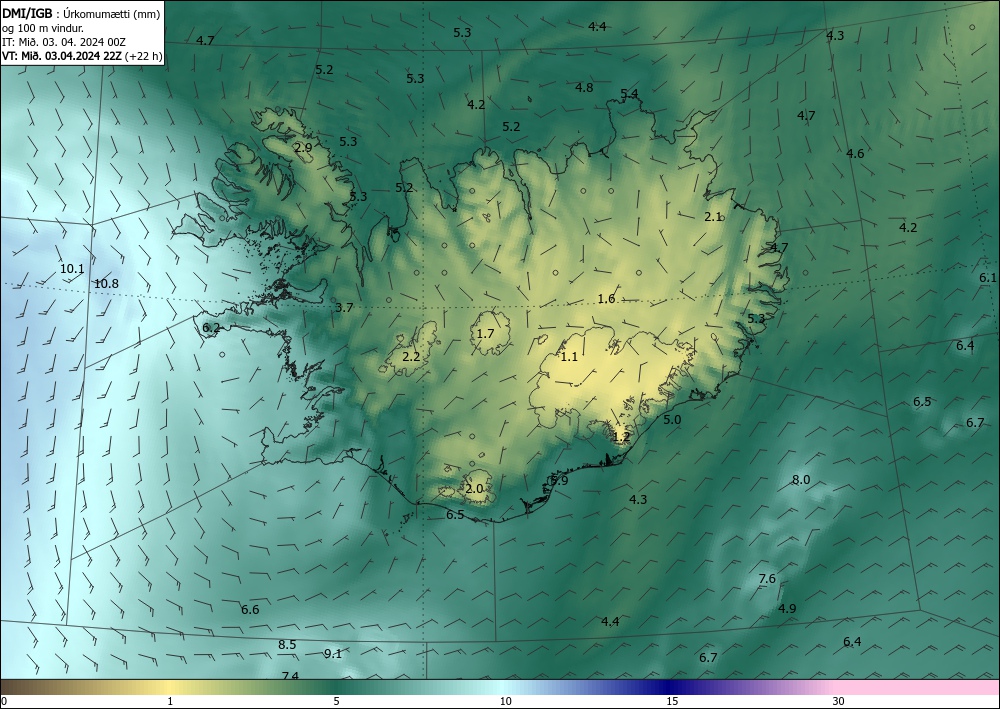Screen dimensions: 1000x709
Task: Click the 1.7 value on the glacier
Action: (x=485, y=333)
